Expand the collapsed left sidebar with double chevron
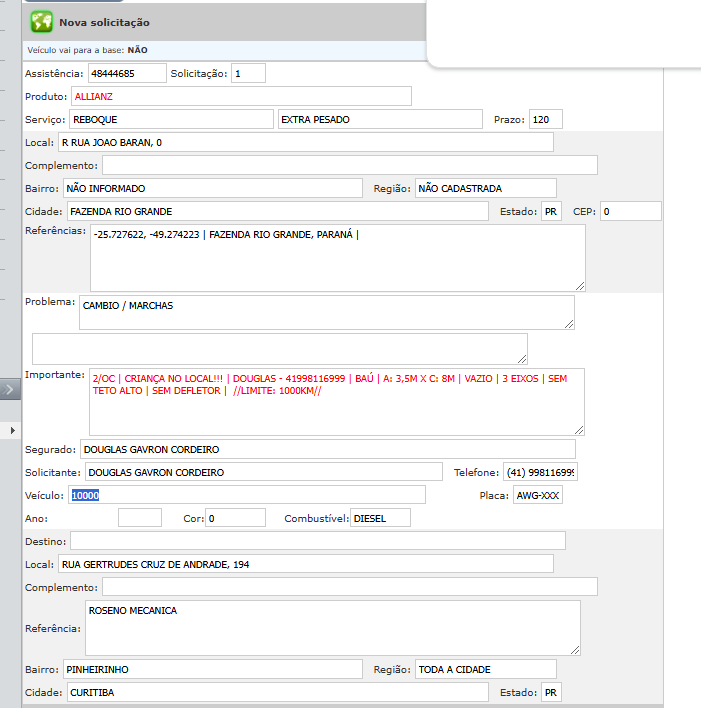This screenshot has height=708, width=701. coord(10,389)
